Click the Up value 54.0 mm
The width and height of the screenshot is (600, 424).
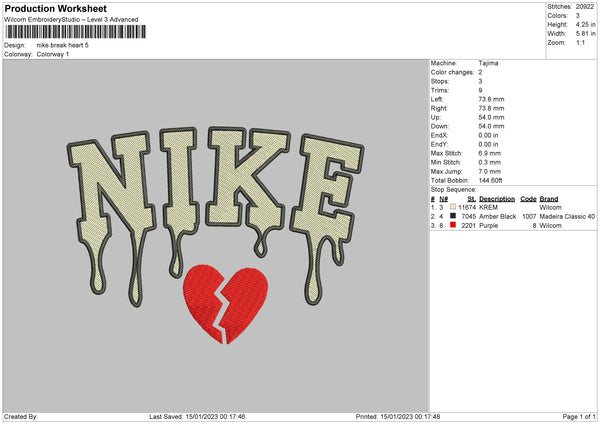491,117
